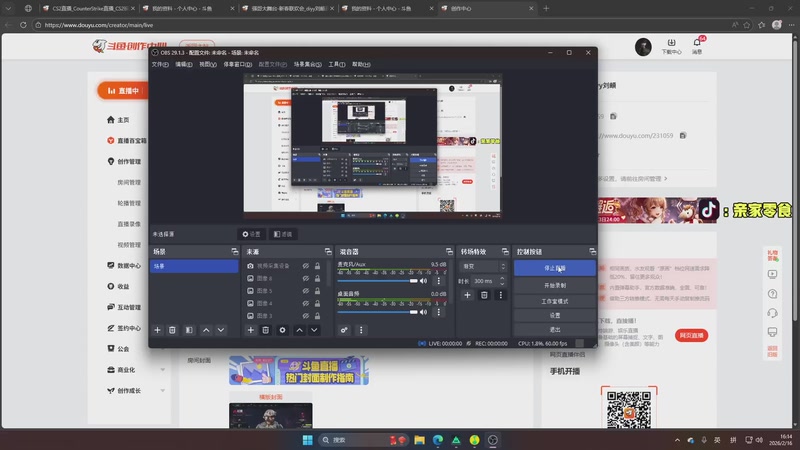The height and width of the screenshot is (450, 800).
Task: Expand 创作成长 section in Douyu sidebar
Action: tap(162, 391)
